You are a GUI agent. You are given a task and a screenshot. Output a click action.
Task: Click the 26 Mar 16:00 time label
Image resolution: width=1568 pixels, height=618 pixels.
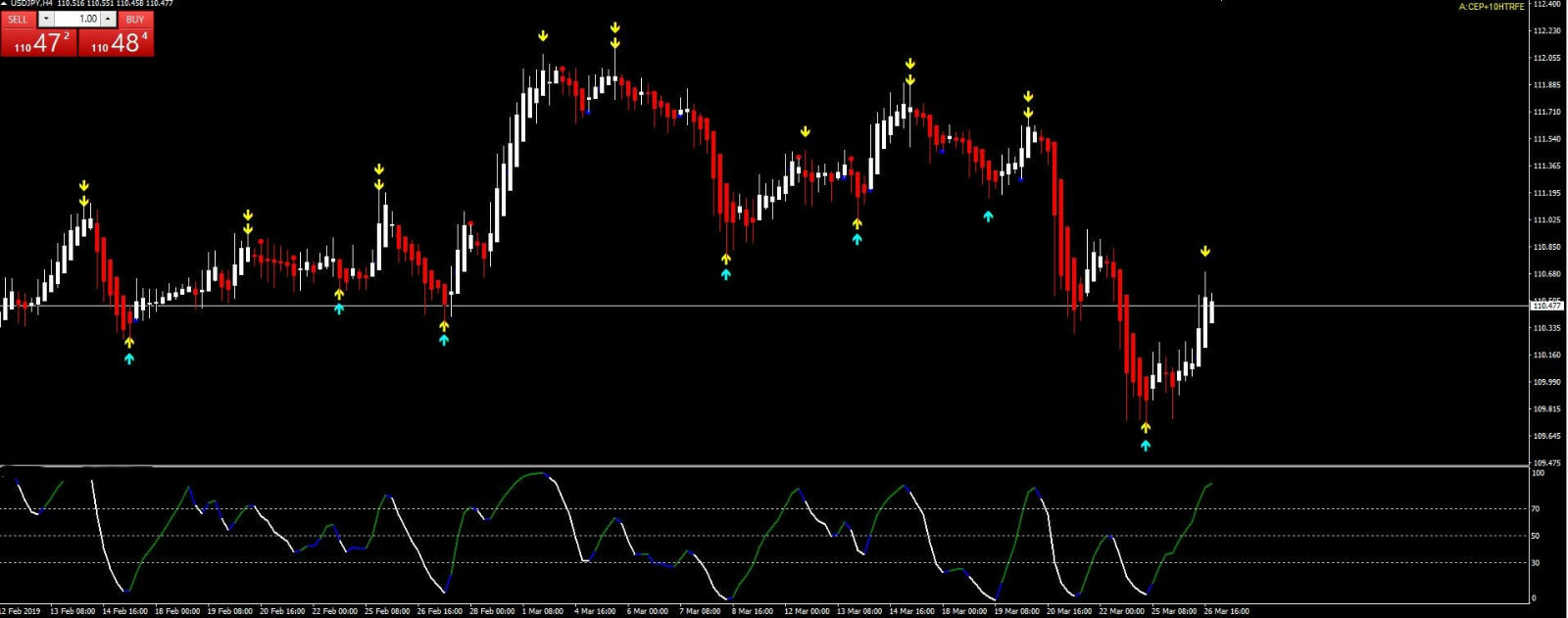point(1226,611)
